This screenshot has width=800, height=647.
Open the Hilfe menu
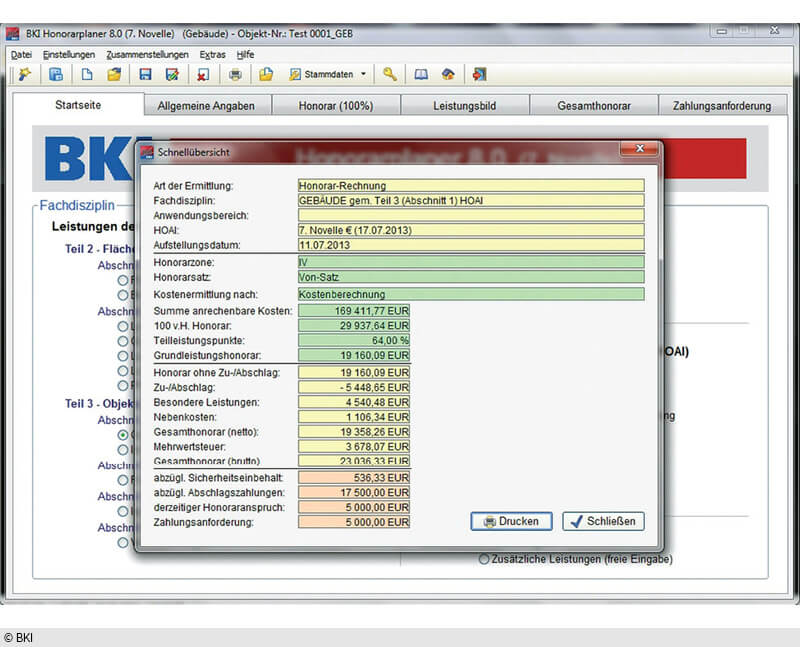[x=245, y=55]
